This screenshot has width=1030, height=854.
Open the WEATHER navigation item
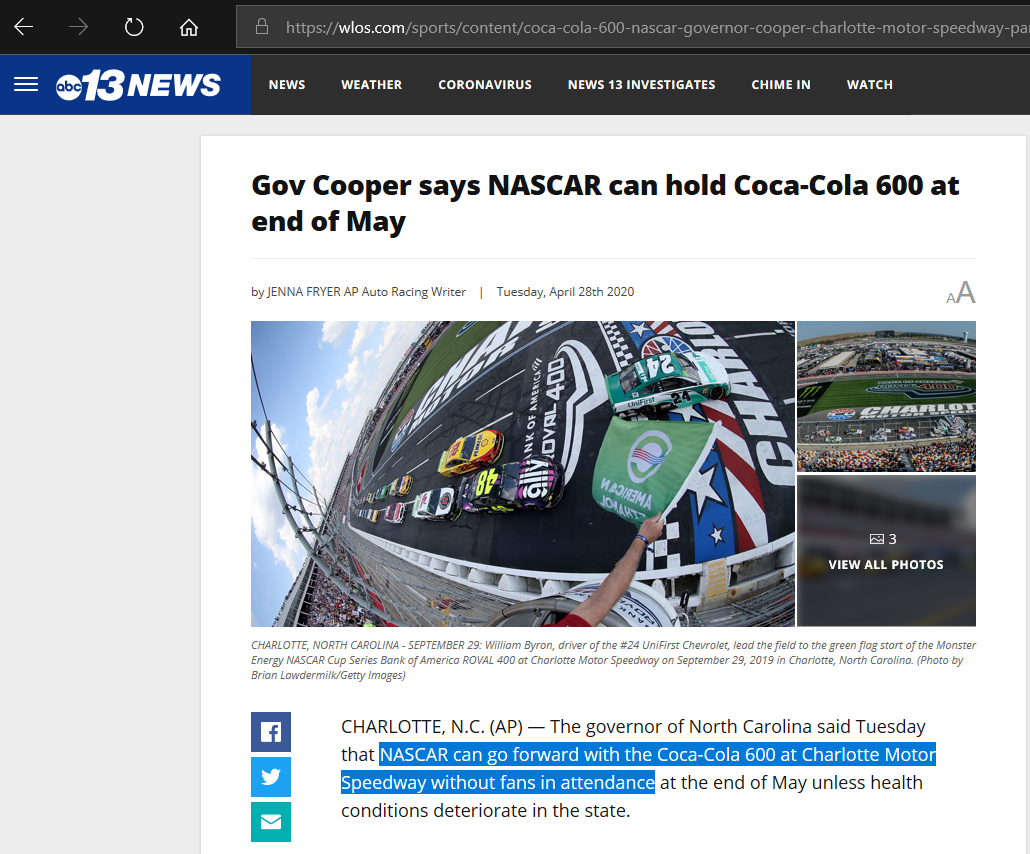[x=372, y=85]
